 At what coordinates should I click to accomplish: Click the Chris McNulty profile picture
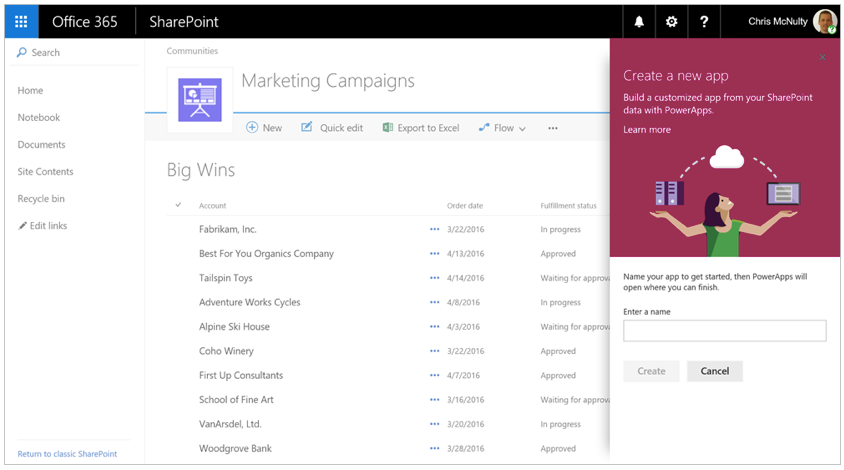[824, 21]
